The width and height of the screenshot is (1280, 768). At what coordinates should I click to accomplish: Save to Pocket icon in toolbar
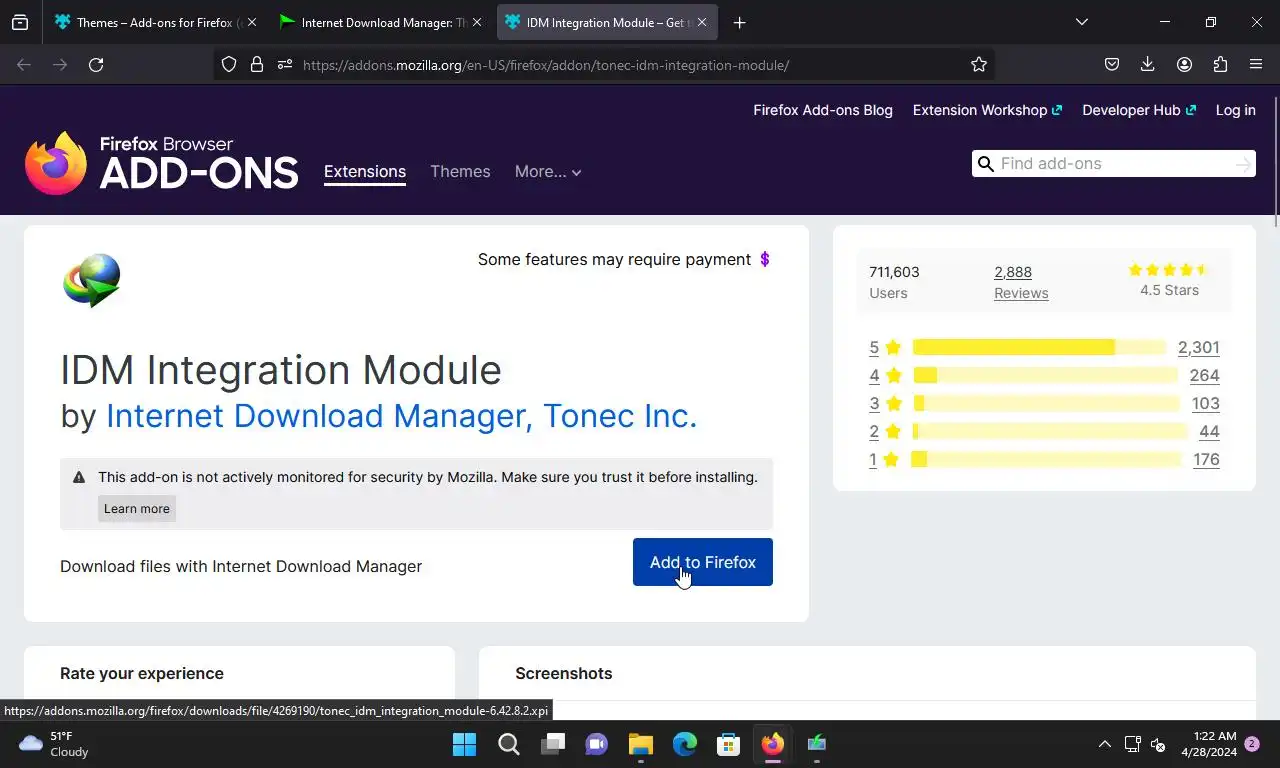(x=1112, y=65)
